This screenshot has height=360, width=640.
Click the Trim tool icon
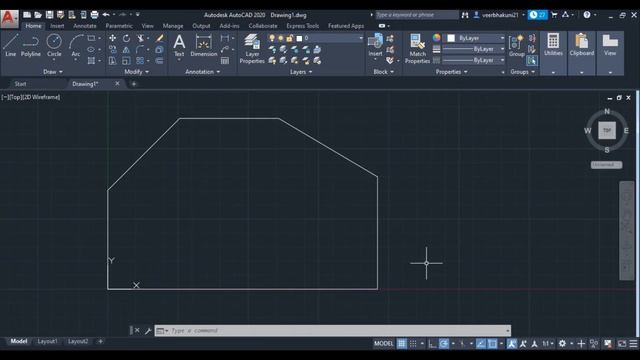pyautogui.click(x=140, y=38)
